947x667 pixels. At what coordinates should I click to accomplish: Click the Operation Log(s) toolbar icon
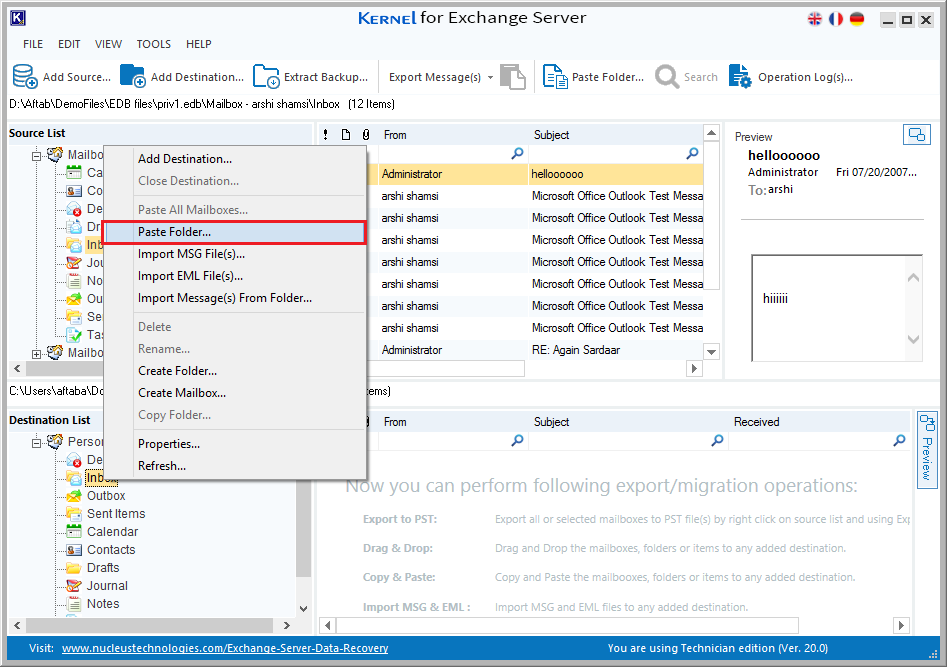(x=740, y=77)
